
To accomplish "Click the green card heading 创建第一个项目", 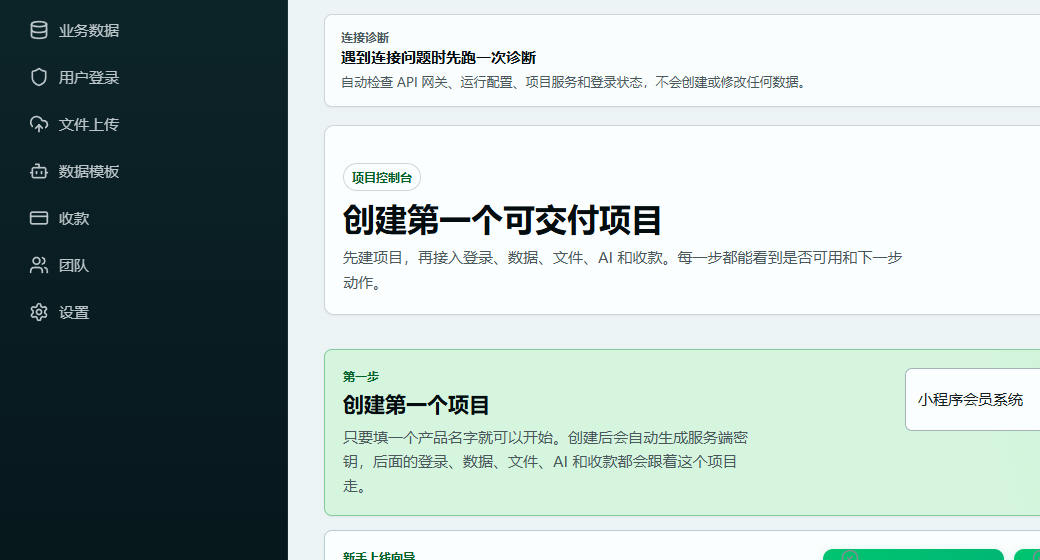I will point(416,405).
